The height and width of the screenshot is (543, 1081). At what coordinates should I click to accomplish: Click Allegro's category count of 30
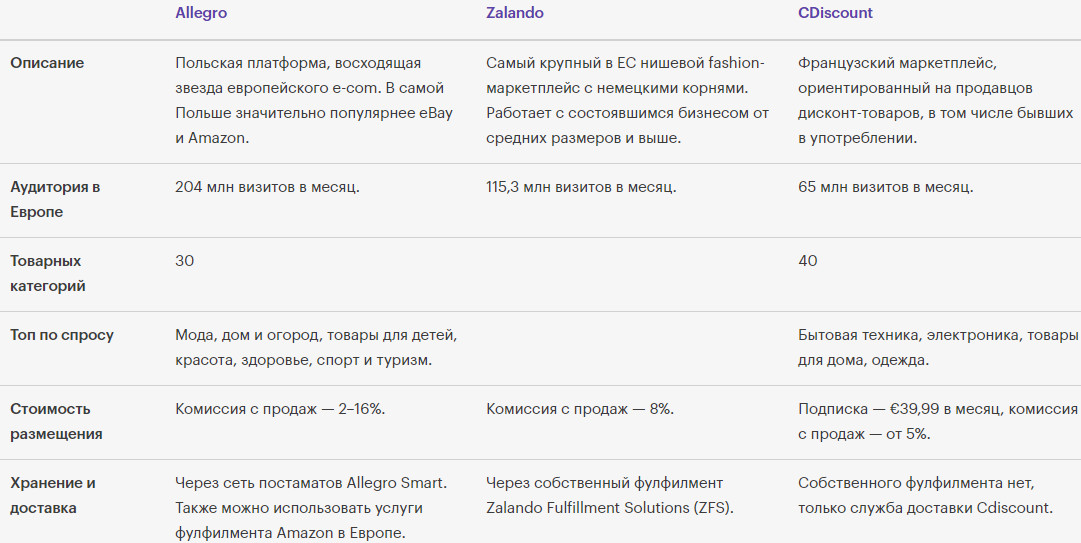185,261
